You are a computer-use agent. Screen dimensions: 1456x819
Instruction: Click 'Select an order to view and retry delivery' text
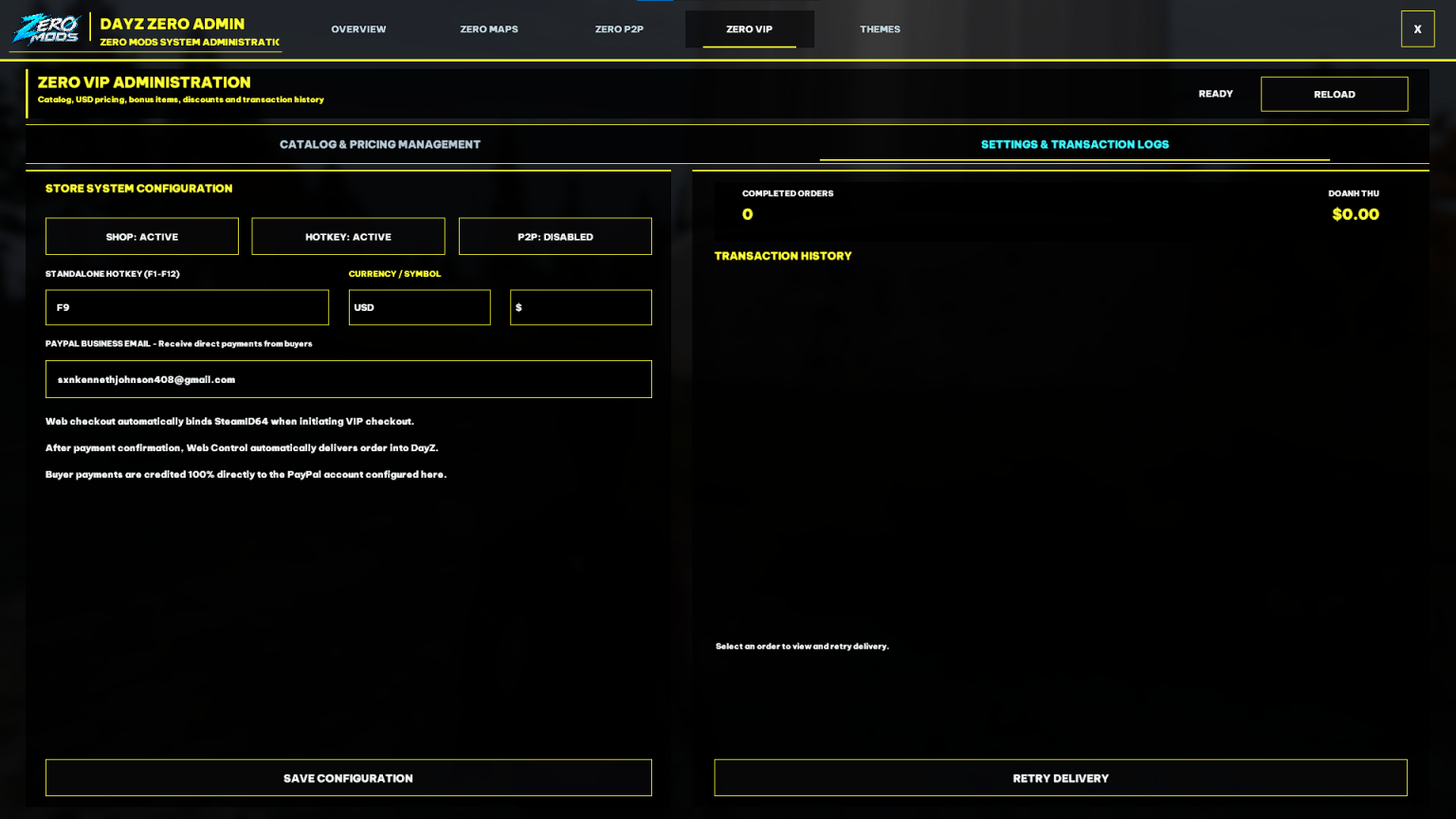click(802, 646)
